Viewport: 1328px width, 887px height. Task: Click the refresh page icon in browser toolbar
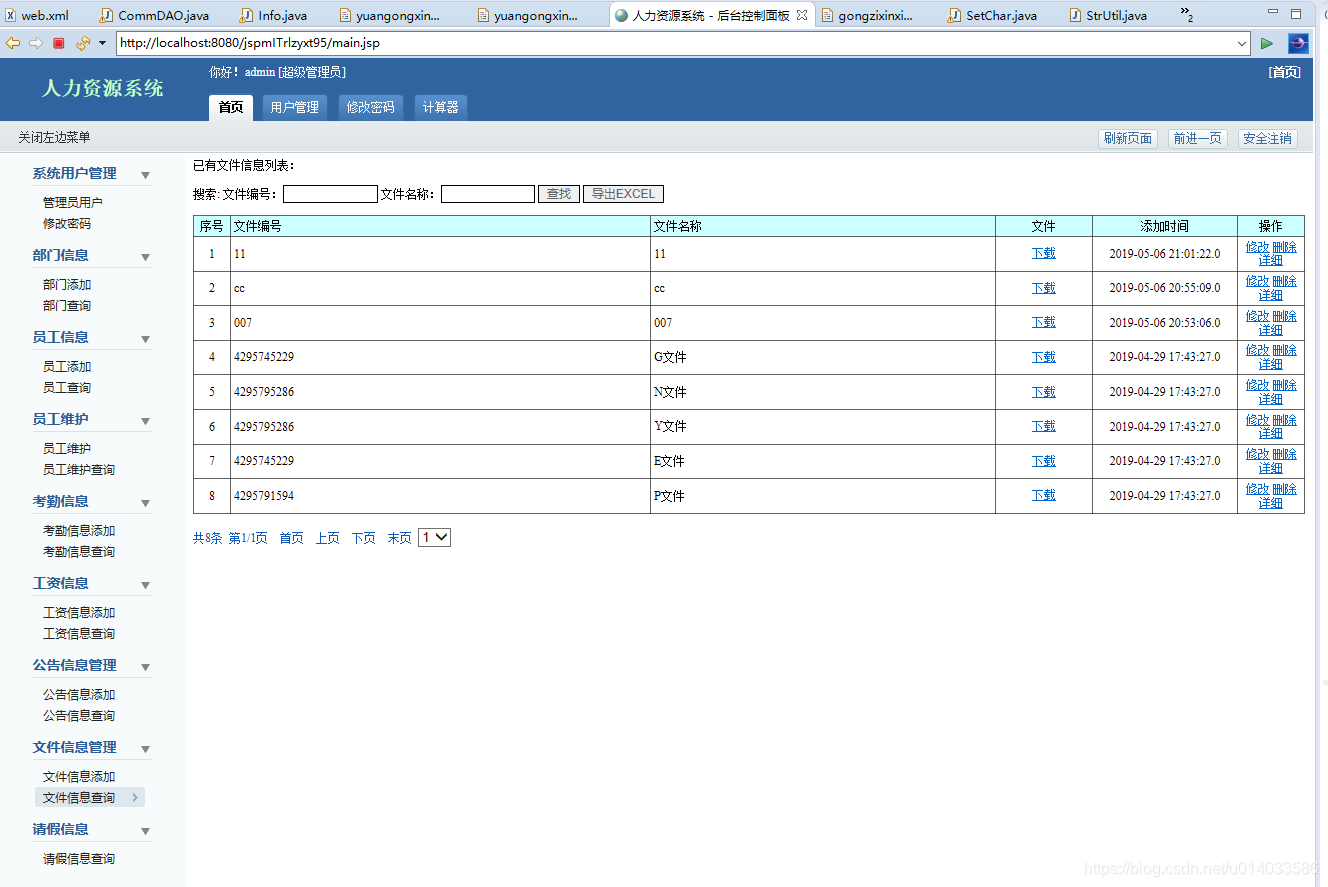(x=82, y=43)
